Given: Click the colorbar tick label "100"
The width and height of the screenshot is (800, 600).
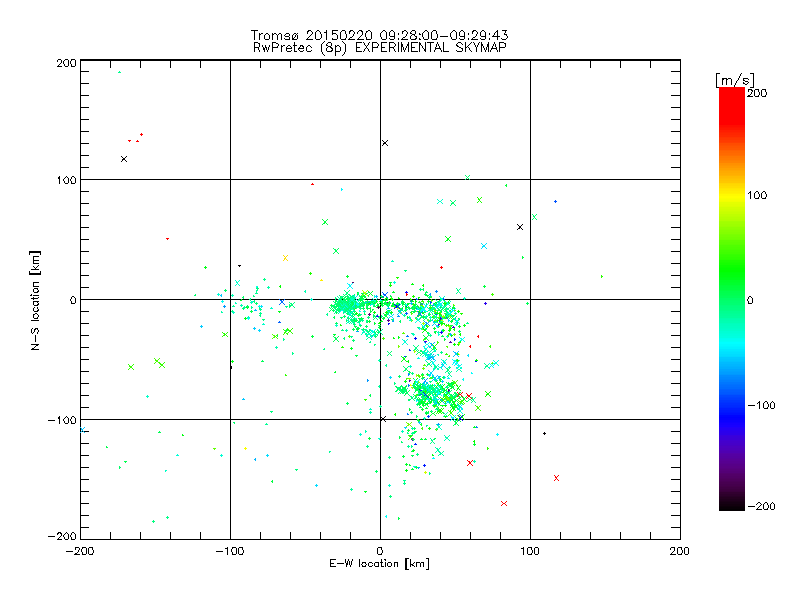Looking at the screenshot, I should click(757, 195).
